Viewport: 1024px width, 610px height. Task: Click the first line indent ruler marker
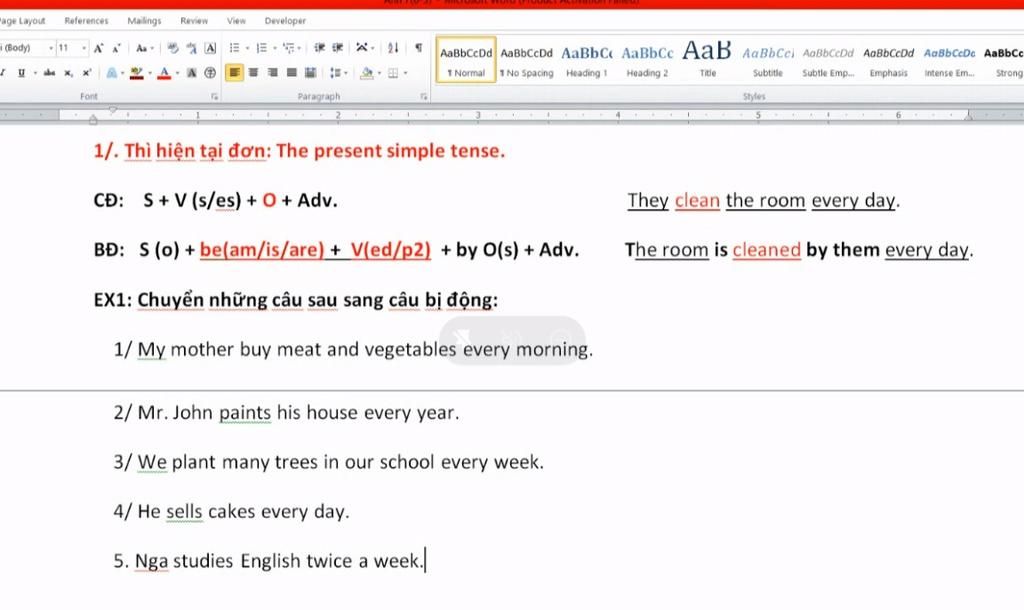113,110
